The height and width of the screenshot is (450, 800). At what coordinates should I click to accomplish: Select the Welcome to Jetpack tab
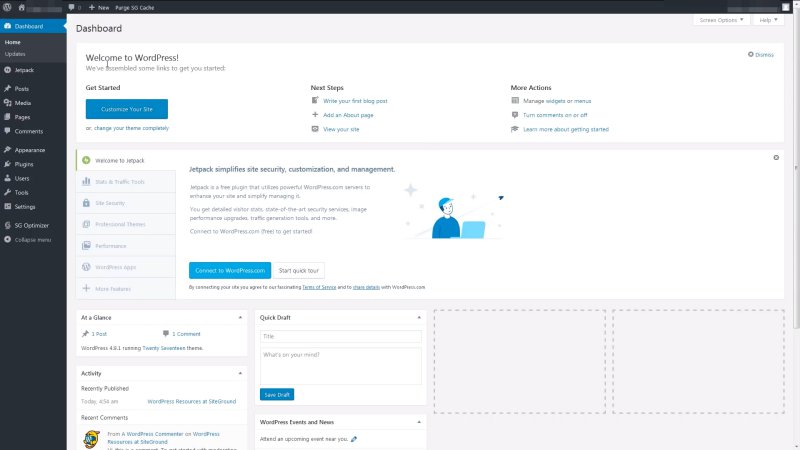126,160
